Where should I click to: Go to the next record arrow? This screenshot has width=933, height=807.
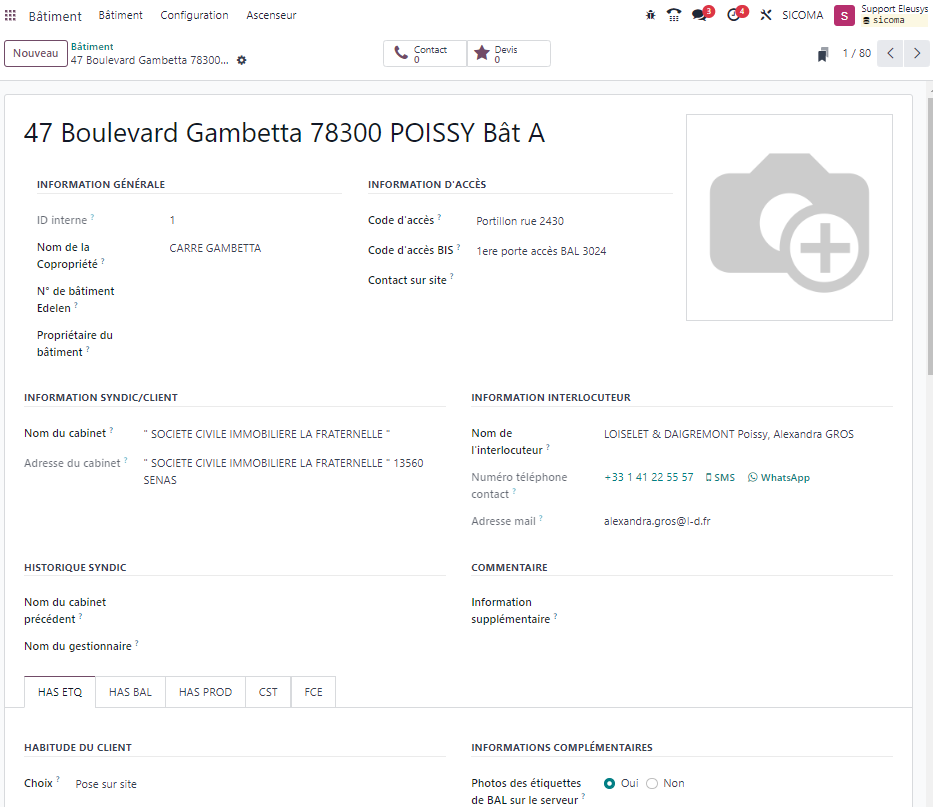(x=916, y=54)
